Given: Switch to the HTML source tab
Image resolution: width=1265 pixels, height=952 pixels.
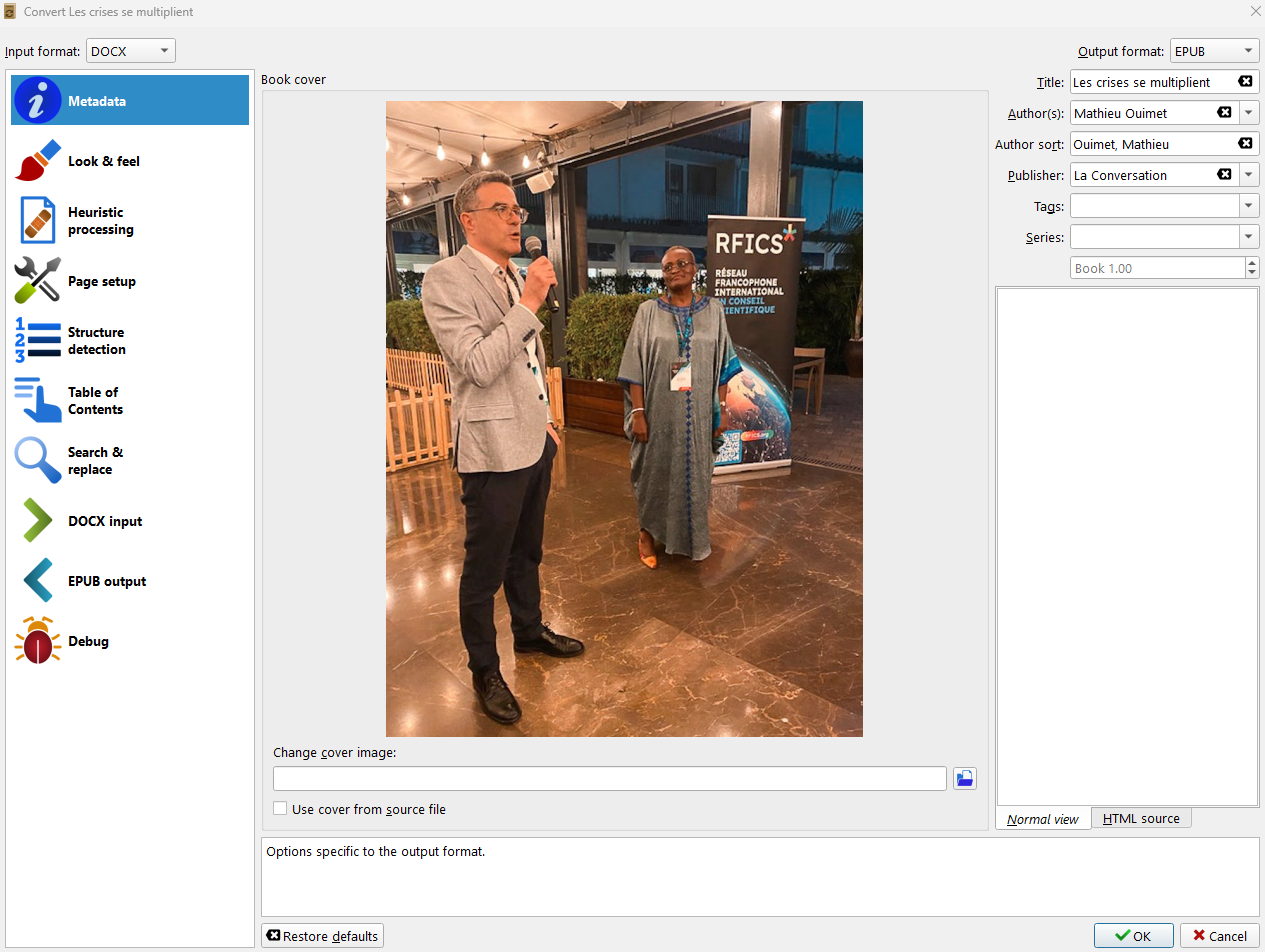Looking at the screenshot, I should point(1140,817).
